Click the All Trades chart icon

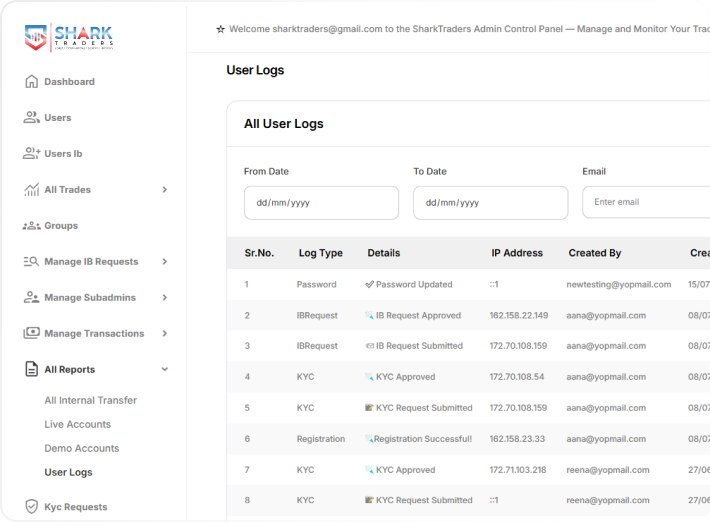coord(31,189)
